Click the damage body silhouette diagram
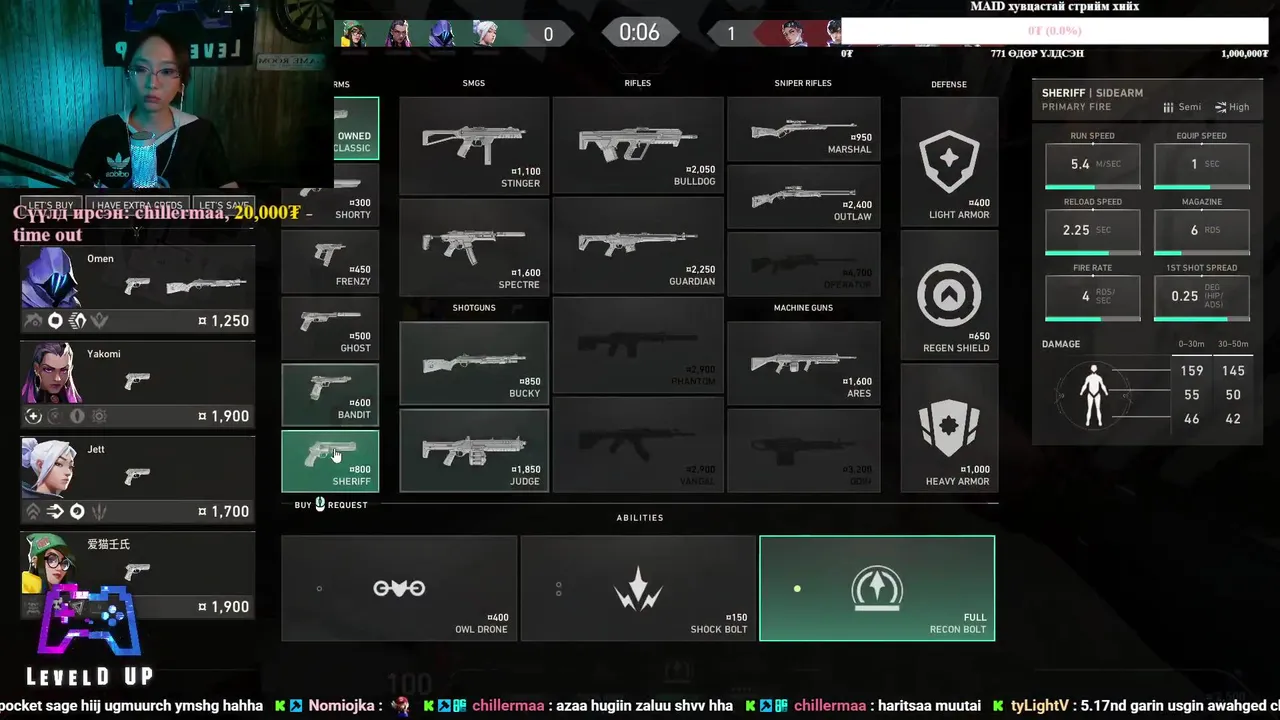 coord(1095,396)
